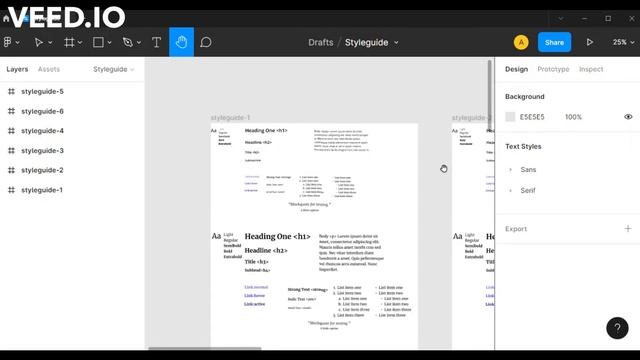
Task: Open the help question mark button
Action: (x=617, y=328)
